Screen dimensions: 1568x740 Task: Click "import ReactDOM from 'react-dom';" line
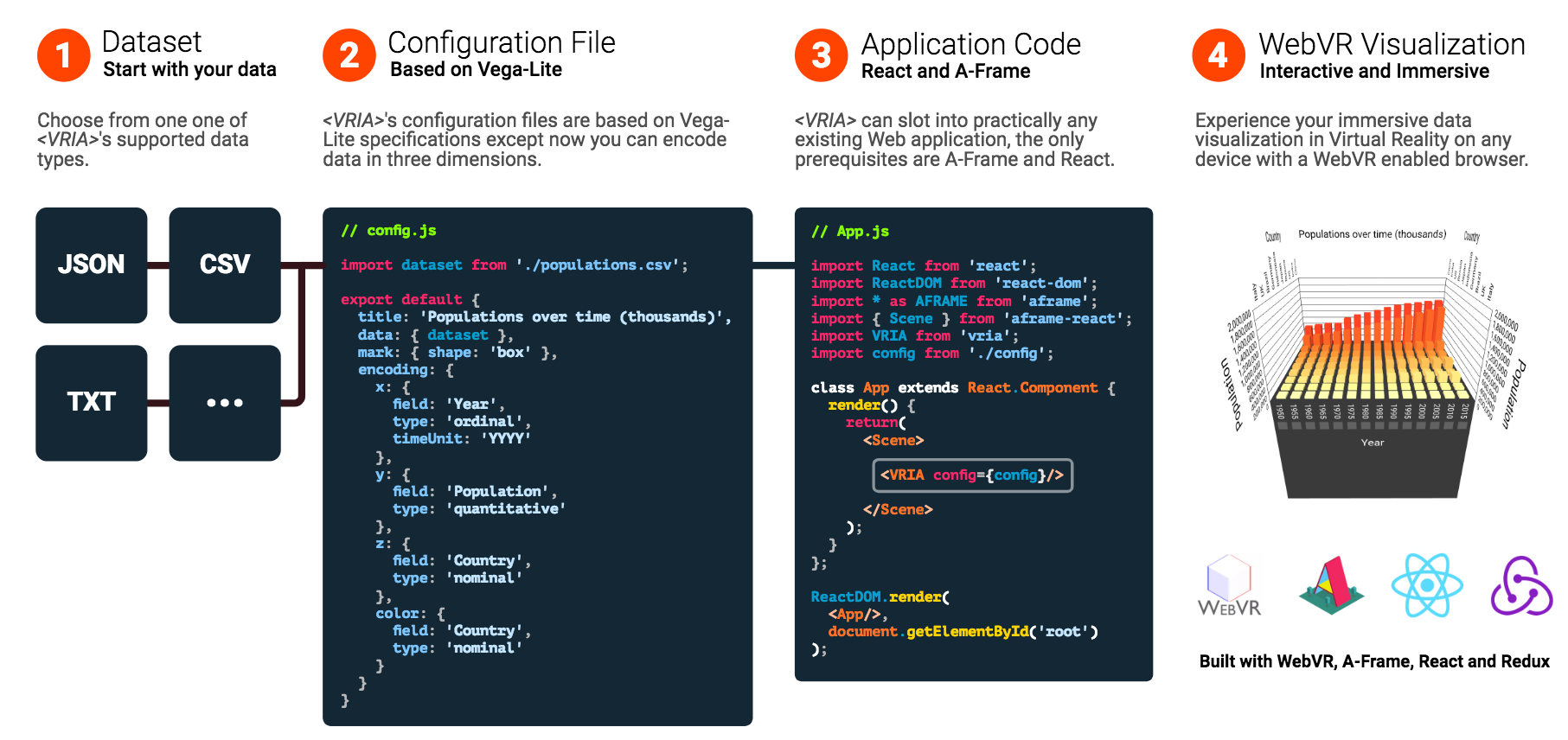pyautogui.click(x=954, y=284)
